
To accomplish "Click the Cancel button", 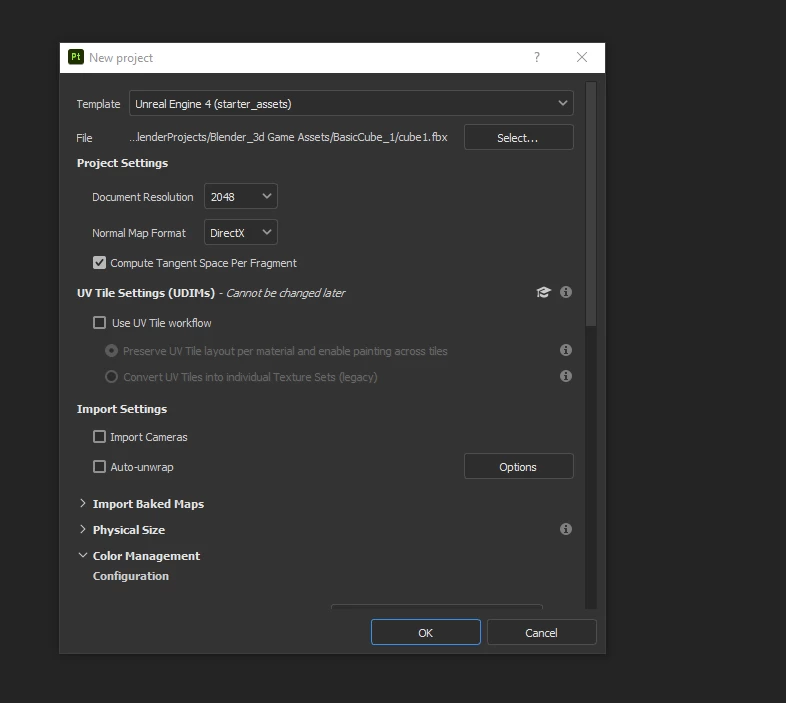I will pos(541,632).
